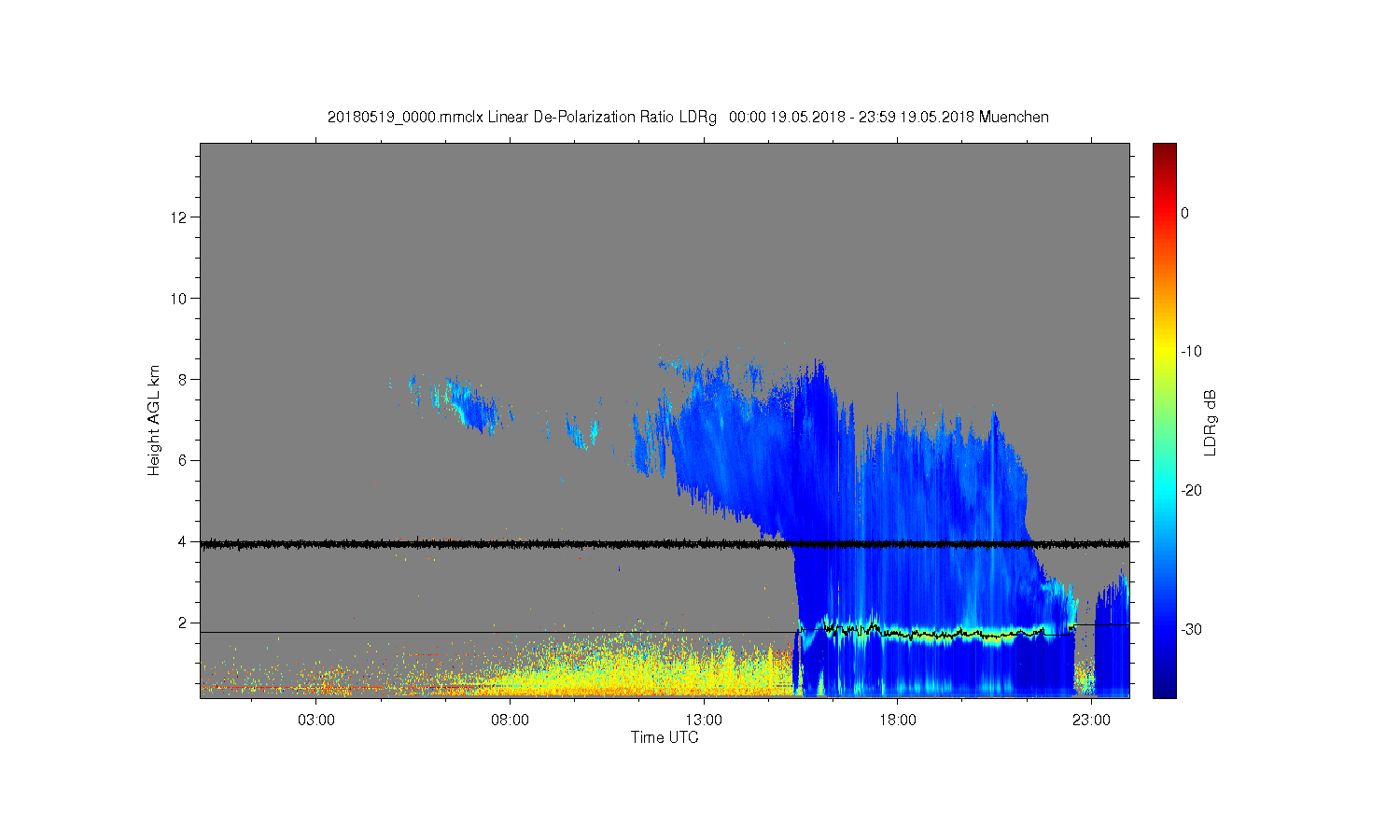1400x840 pixels.
Task: Click the height tick label '2'
Action: click(183, 623)
